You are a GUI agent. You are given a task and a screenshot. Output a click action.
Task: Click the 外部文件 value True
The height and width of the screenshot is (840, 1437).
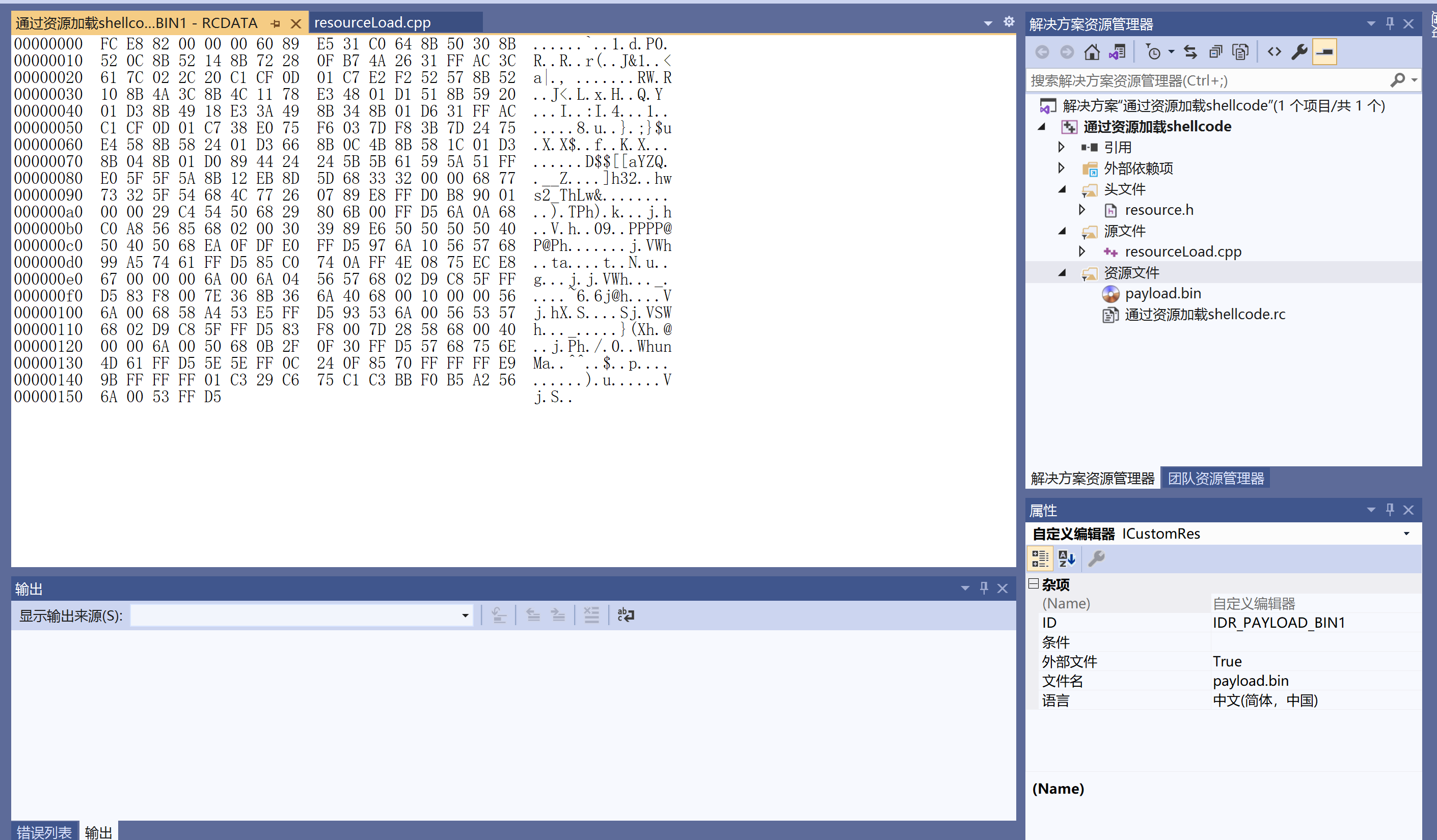point(1227,662)
